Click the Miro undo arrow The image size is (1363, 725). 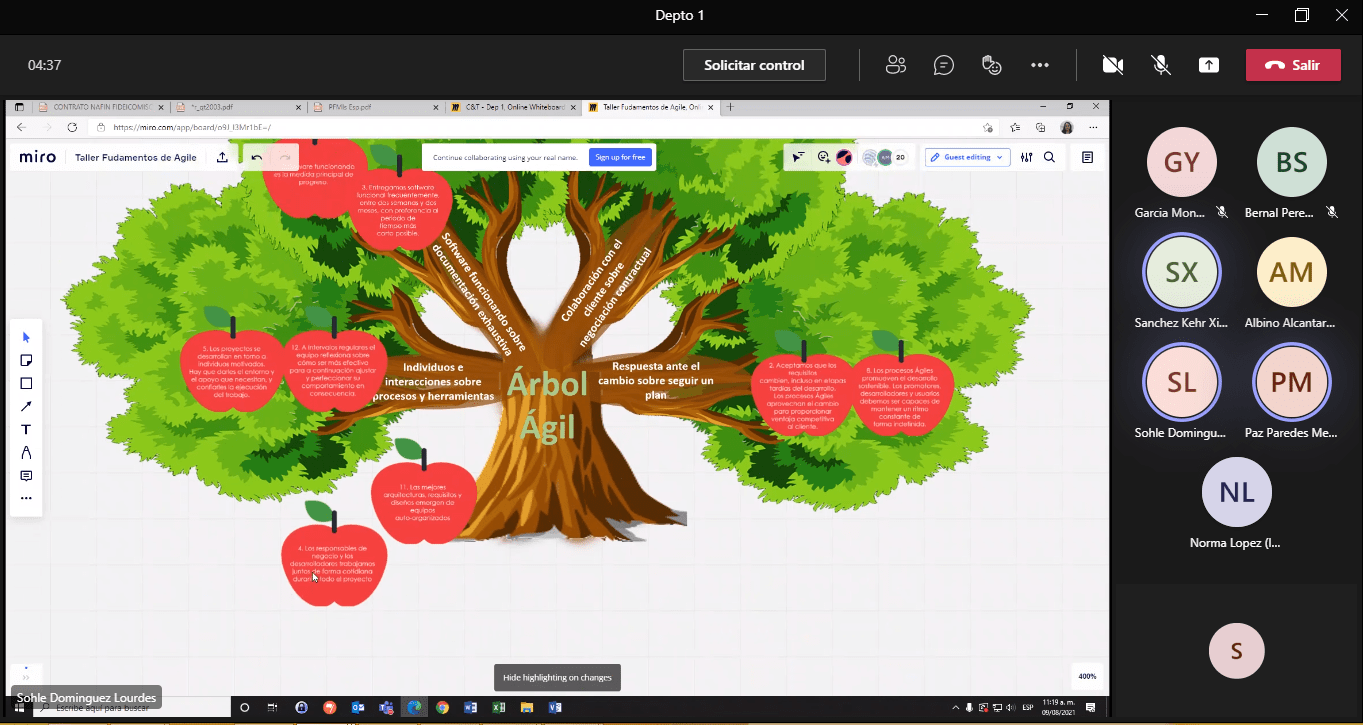pos(257,157)
